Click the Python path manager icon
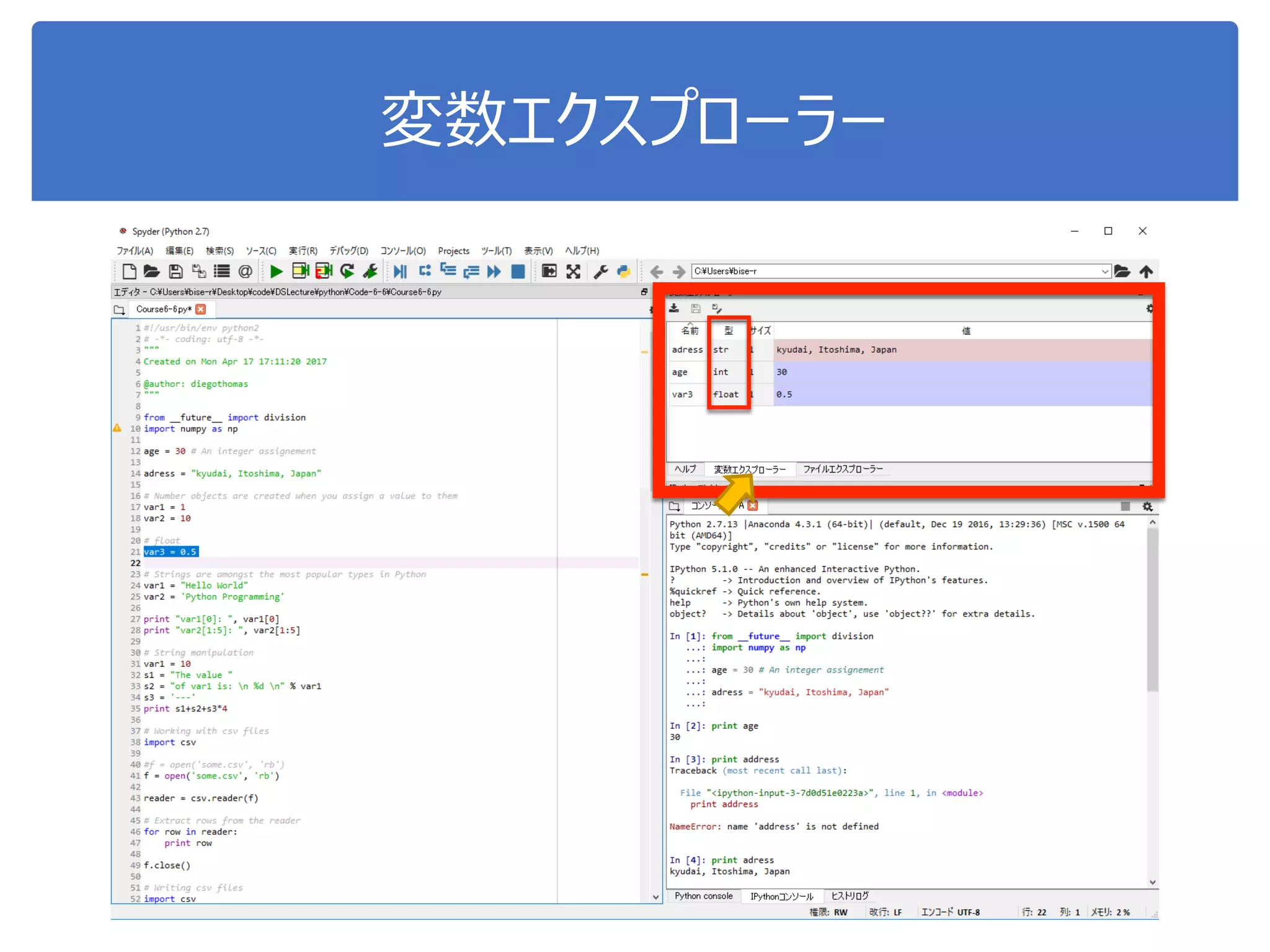This screenshot has height=952, width=1270. [x=624, y=271]
